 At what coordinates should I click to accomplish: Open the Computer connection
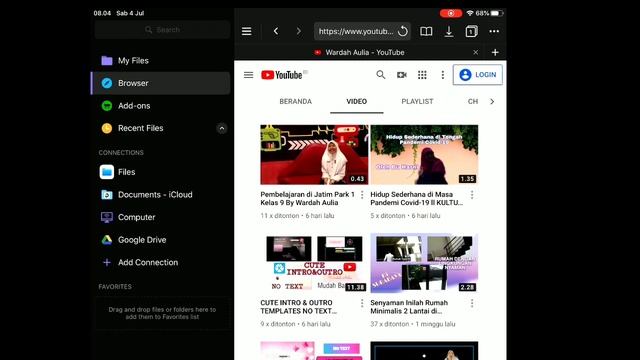(160, 217)
